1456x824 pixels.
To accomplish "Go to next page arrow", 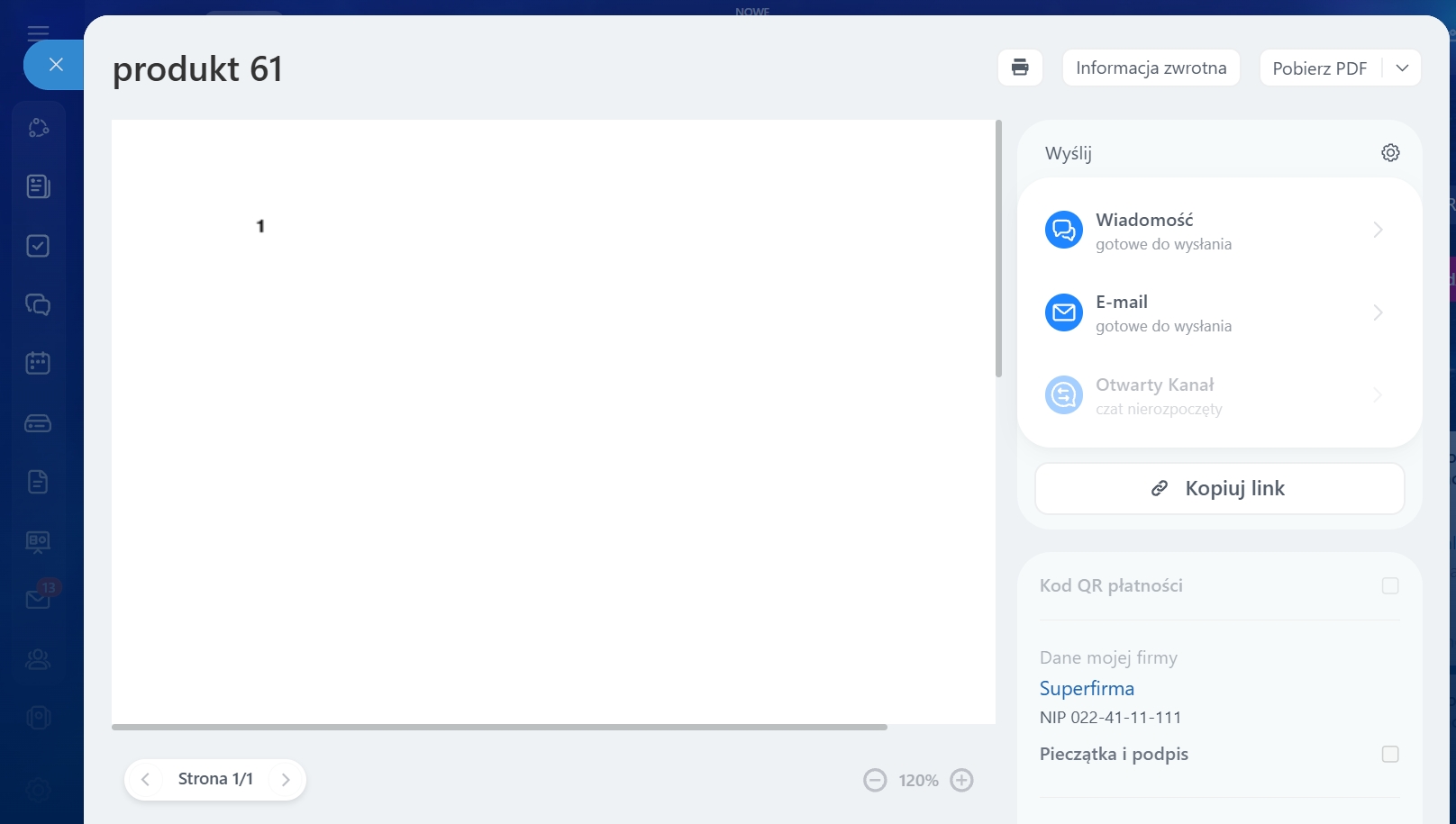I will 286,780.
